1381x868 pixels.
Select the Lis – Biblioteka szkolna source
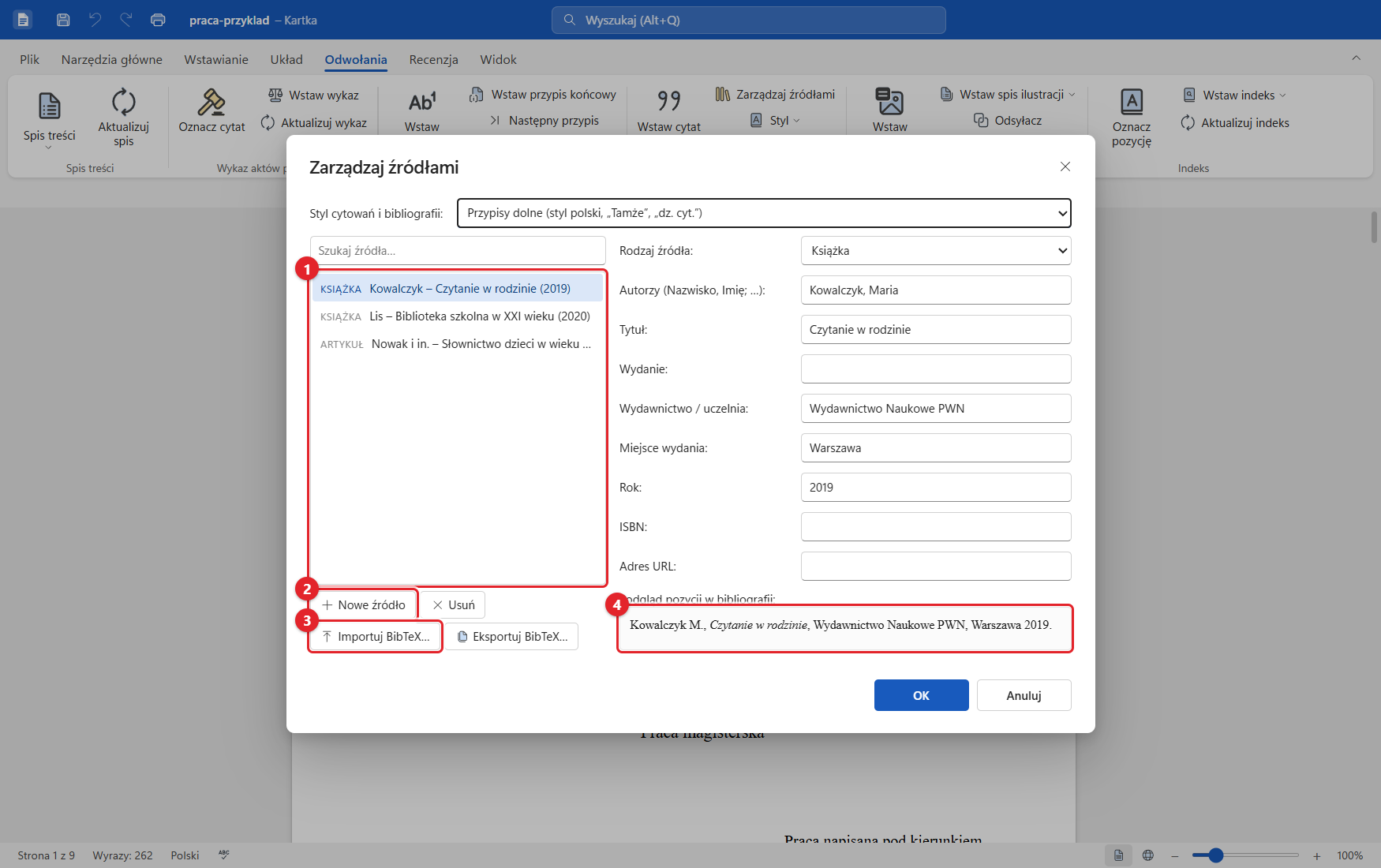(x=458, y=316)
